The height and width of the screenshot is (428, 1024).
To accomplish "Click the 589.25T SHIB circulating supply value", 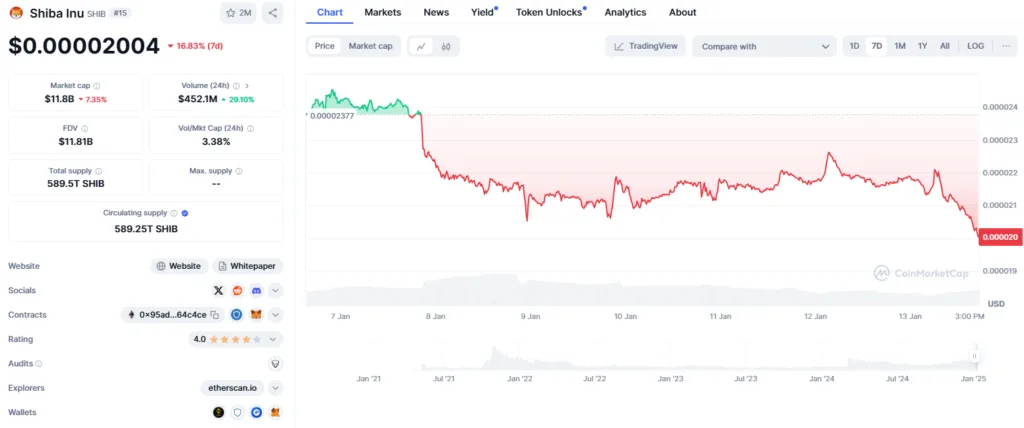I will (146, 229).
